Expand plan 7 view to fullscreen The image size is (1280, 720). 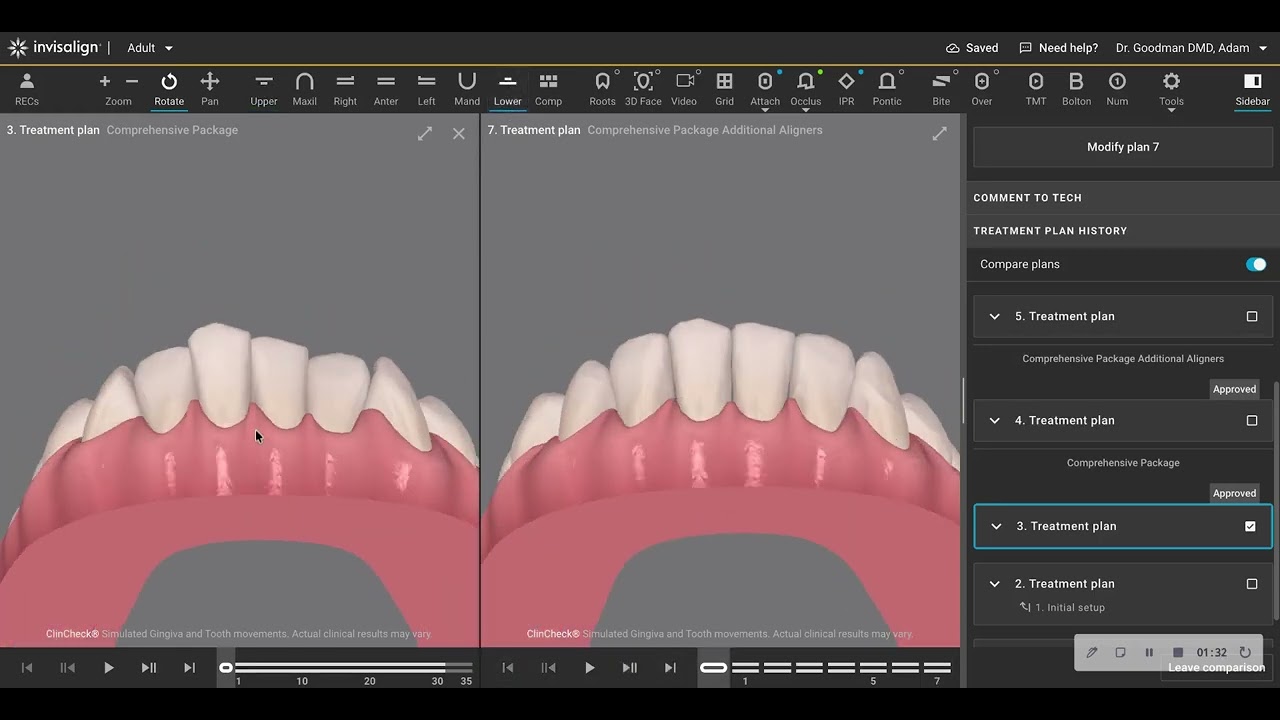point(939,133)
